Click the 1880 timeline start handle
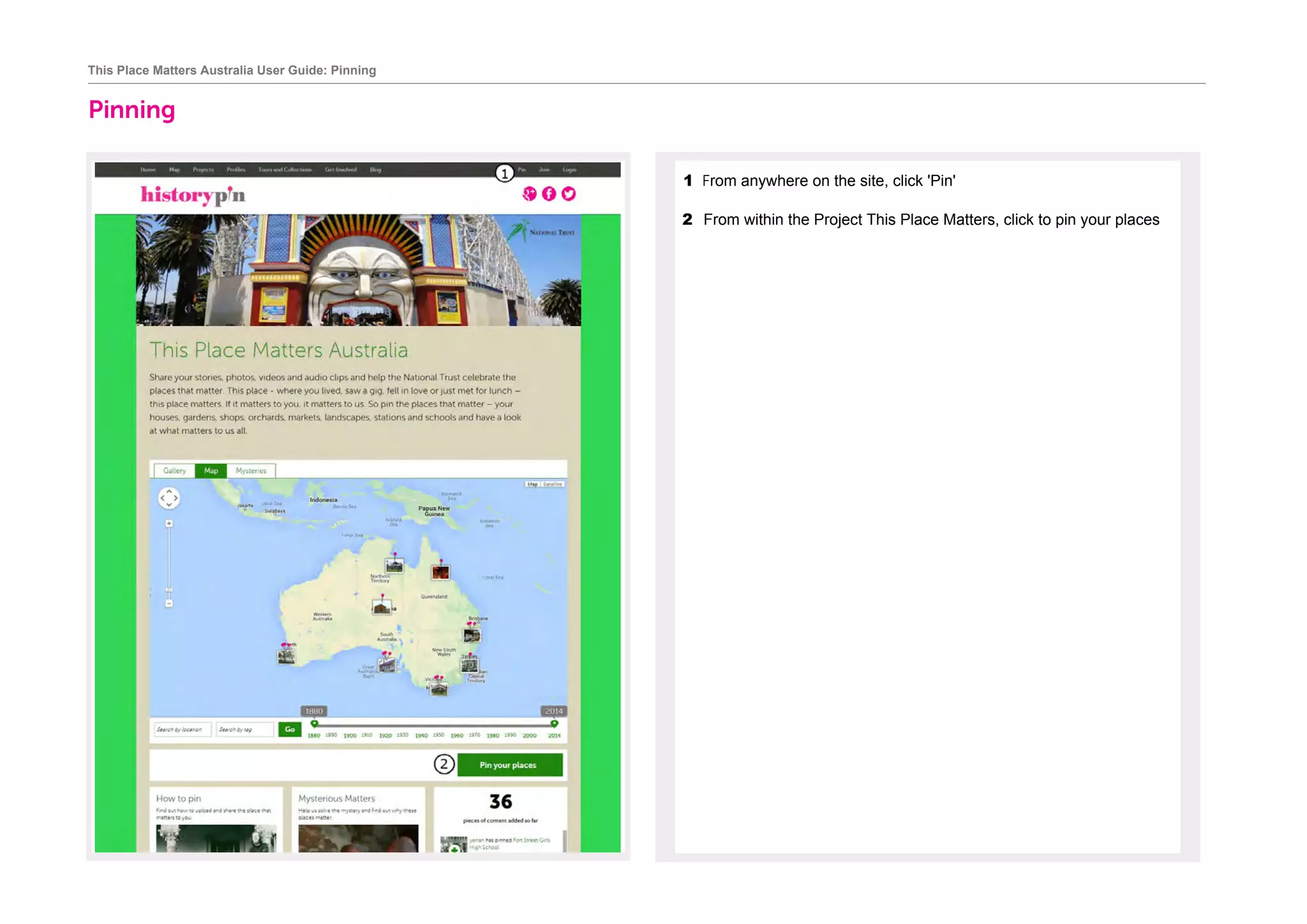 (314, 724)
